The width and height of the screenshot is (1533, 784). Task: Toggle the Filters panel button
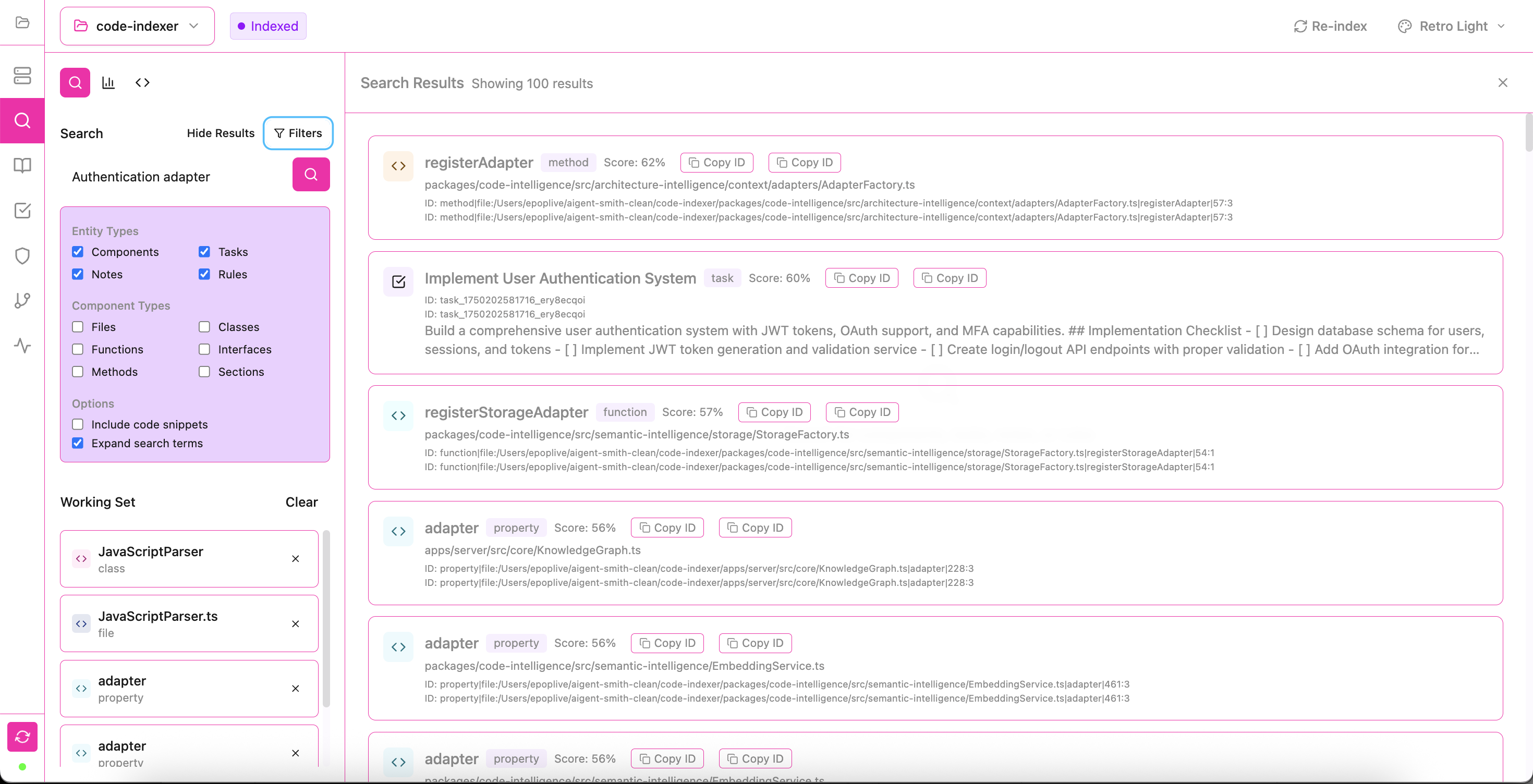coord(298,133)
